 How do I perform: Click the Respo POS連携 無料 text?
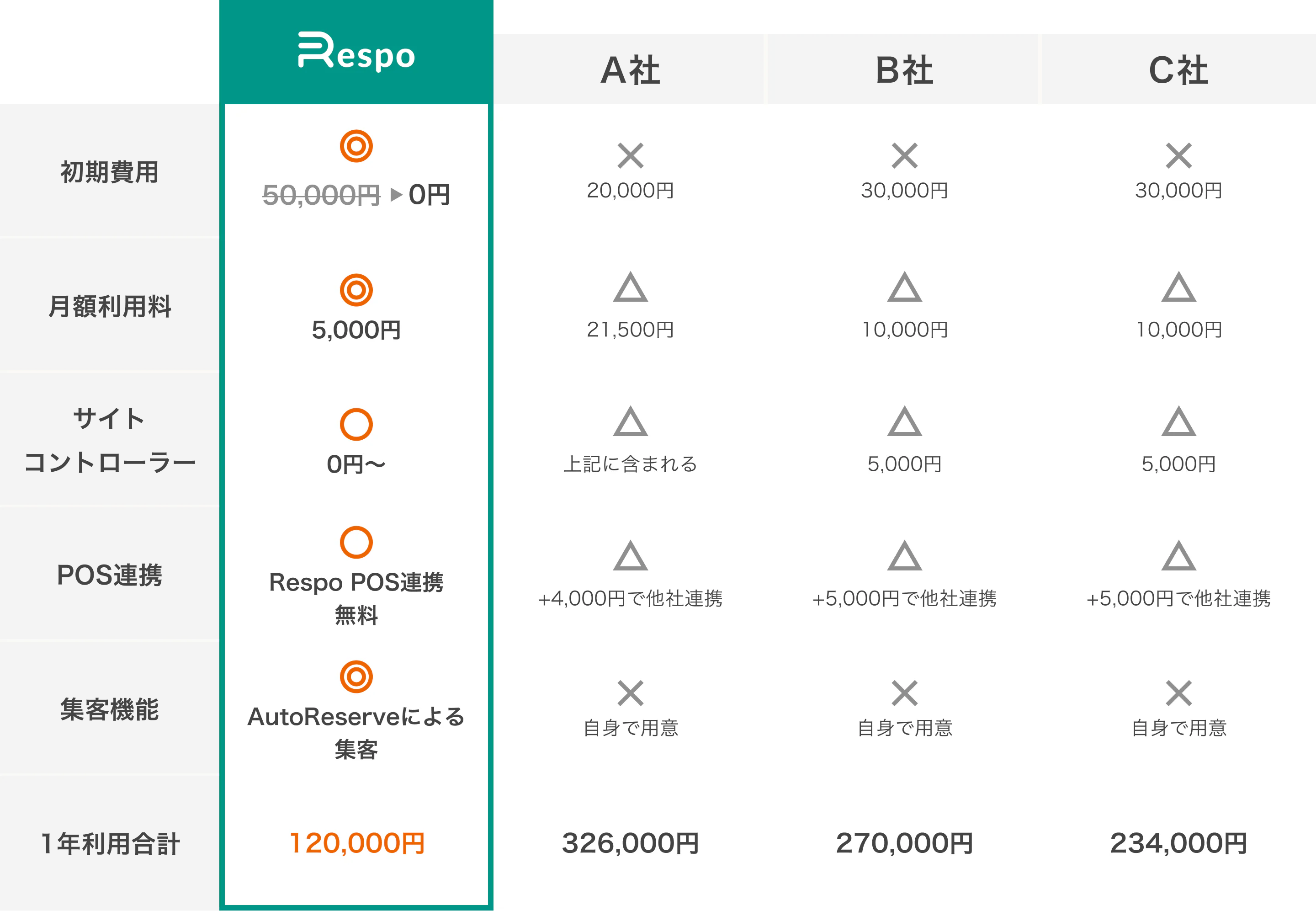click(356, 598)
